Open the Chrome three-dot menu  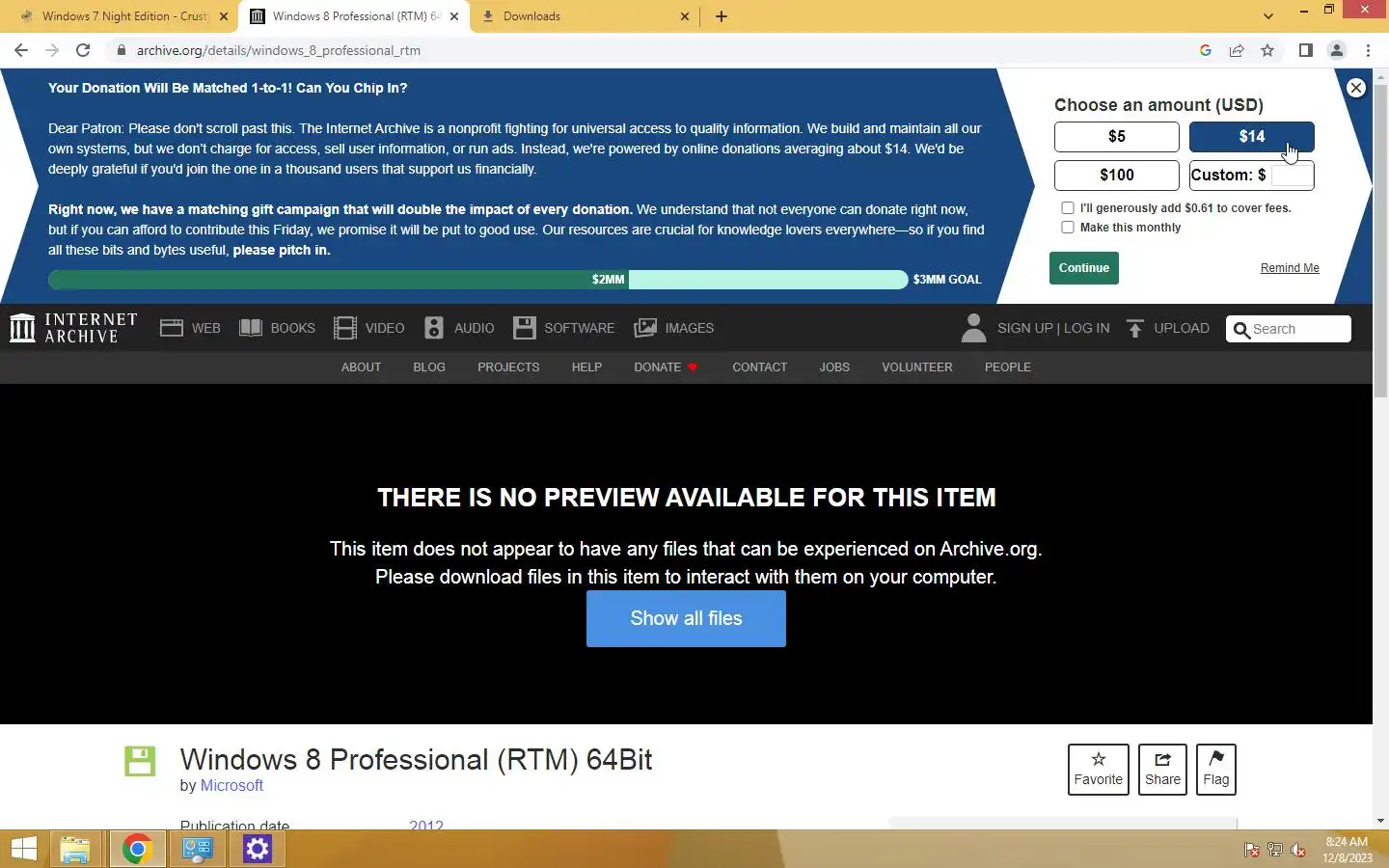(x=1368, y=50)
